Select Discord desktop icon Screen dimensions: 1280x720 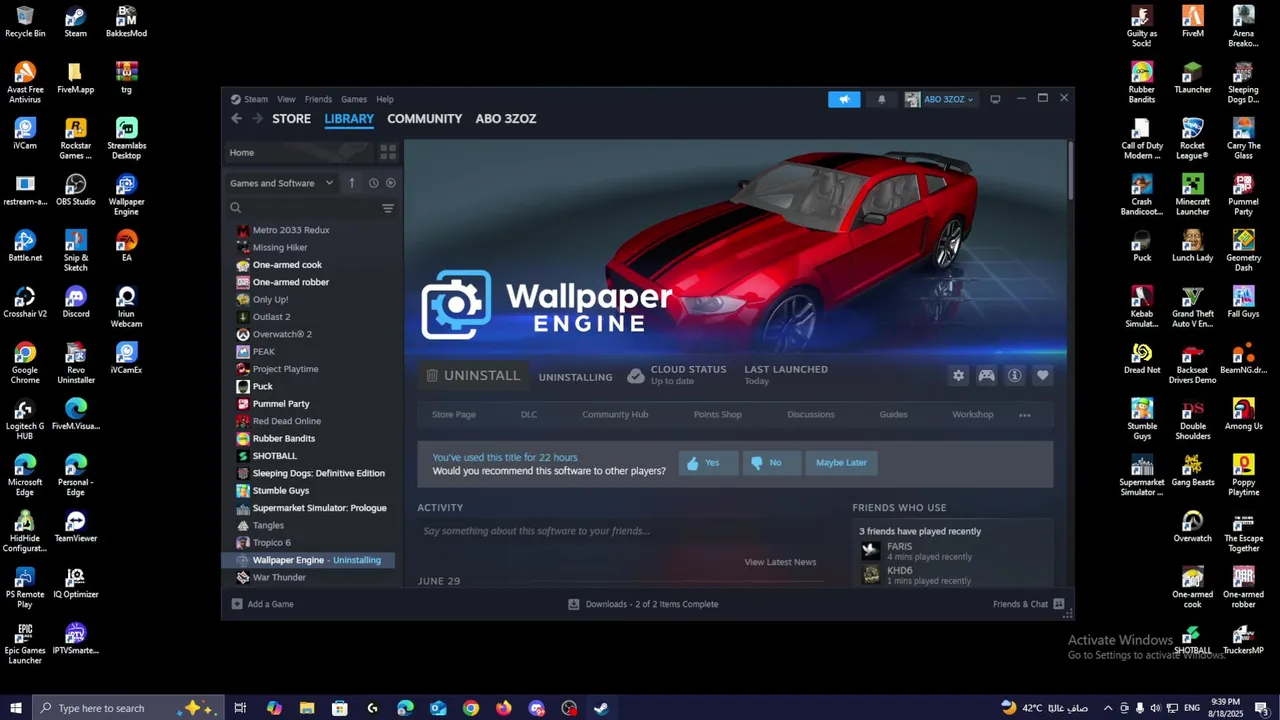[76, 302]
